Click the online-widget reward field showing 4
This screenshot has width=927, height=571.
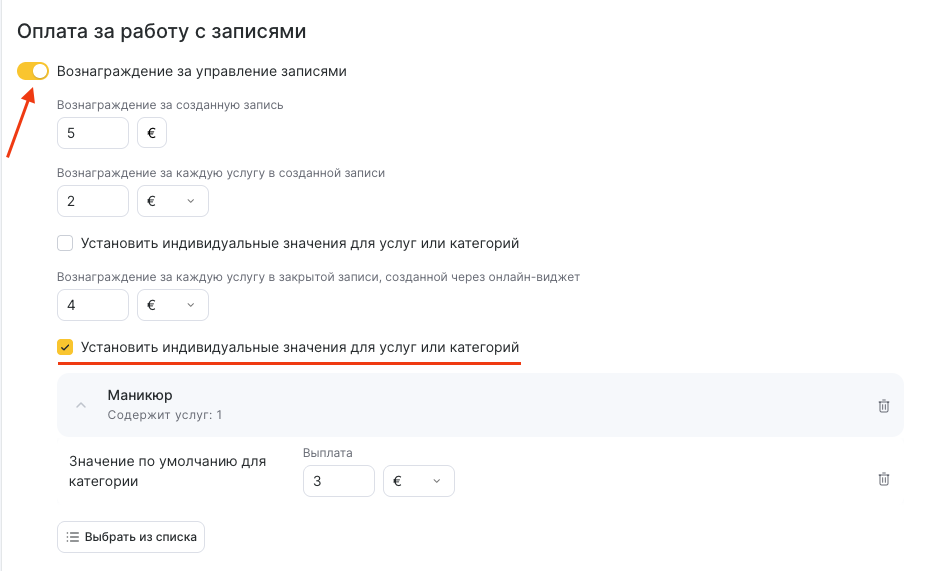(93, 305)
